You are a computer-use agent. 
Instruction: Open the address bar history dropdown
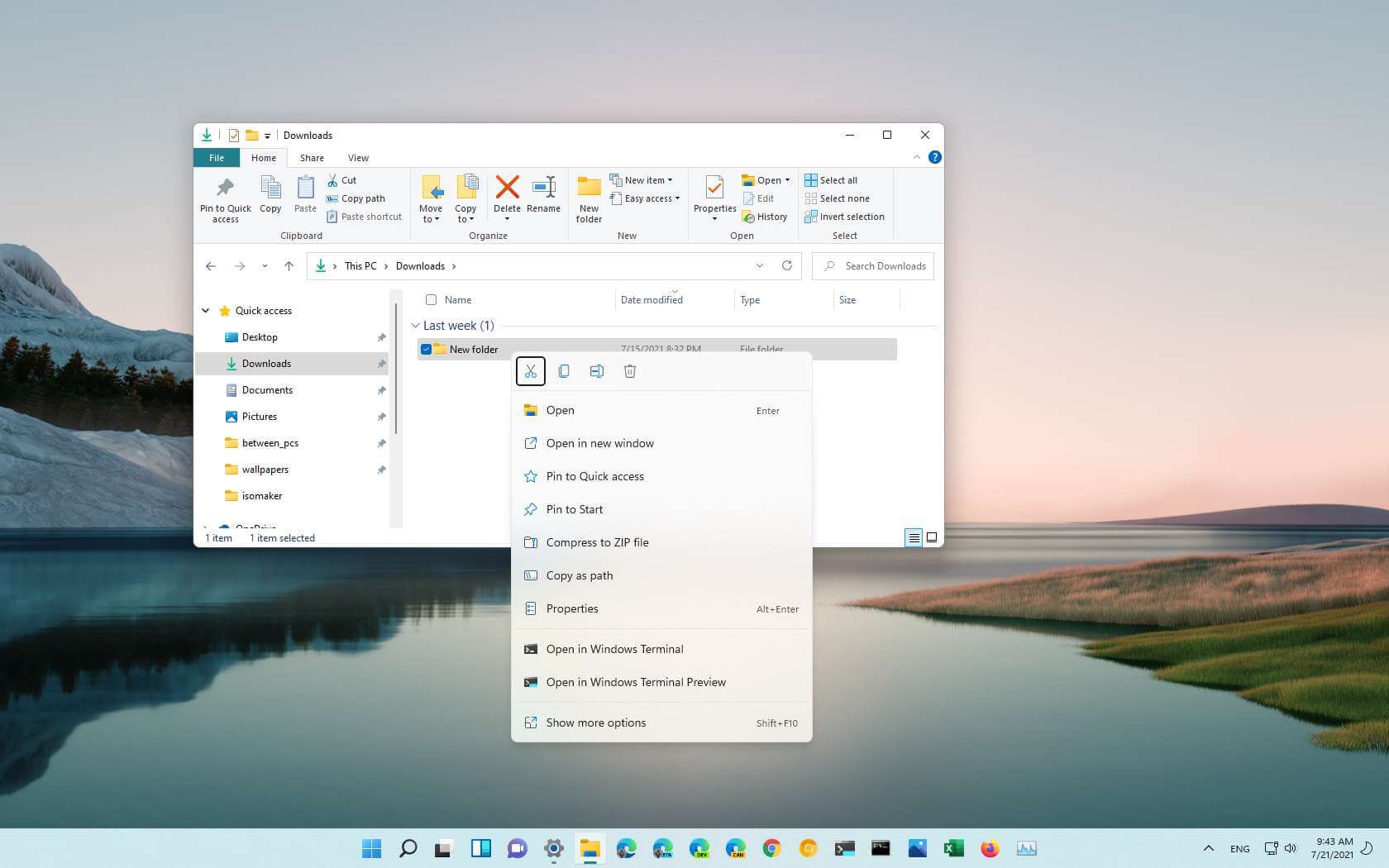pyautogui.click(x=760, y=265)
